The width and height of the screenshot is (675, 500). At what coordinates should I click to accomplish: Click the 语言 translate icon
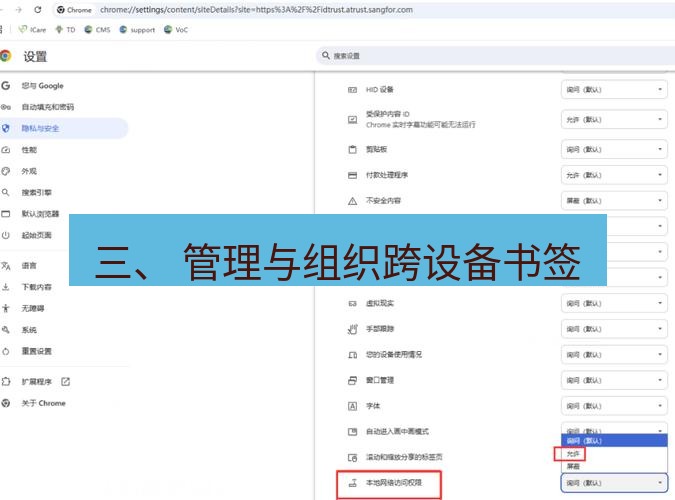[x=6, y=266]
